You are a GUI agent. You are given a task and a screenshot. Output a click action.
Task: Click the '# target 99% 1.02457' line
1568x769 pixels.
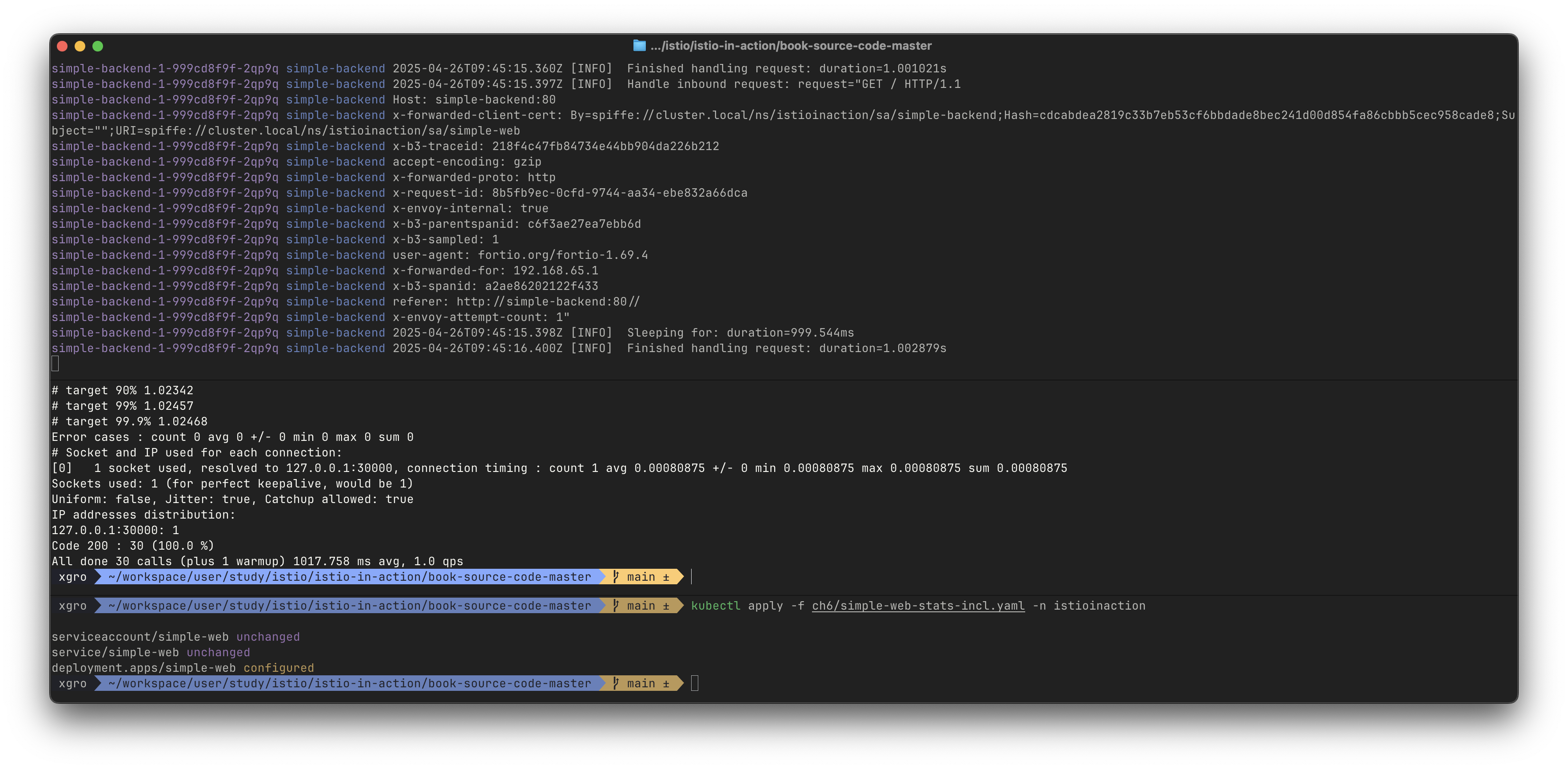tap(122, 406)
